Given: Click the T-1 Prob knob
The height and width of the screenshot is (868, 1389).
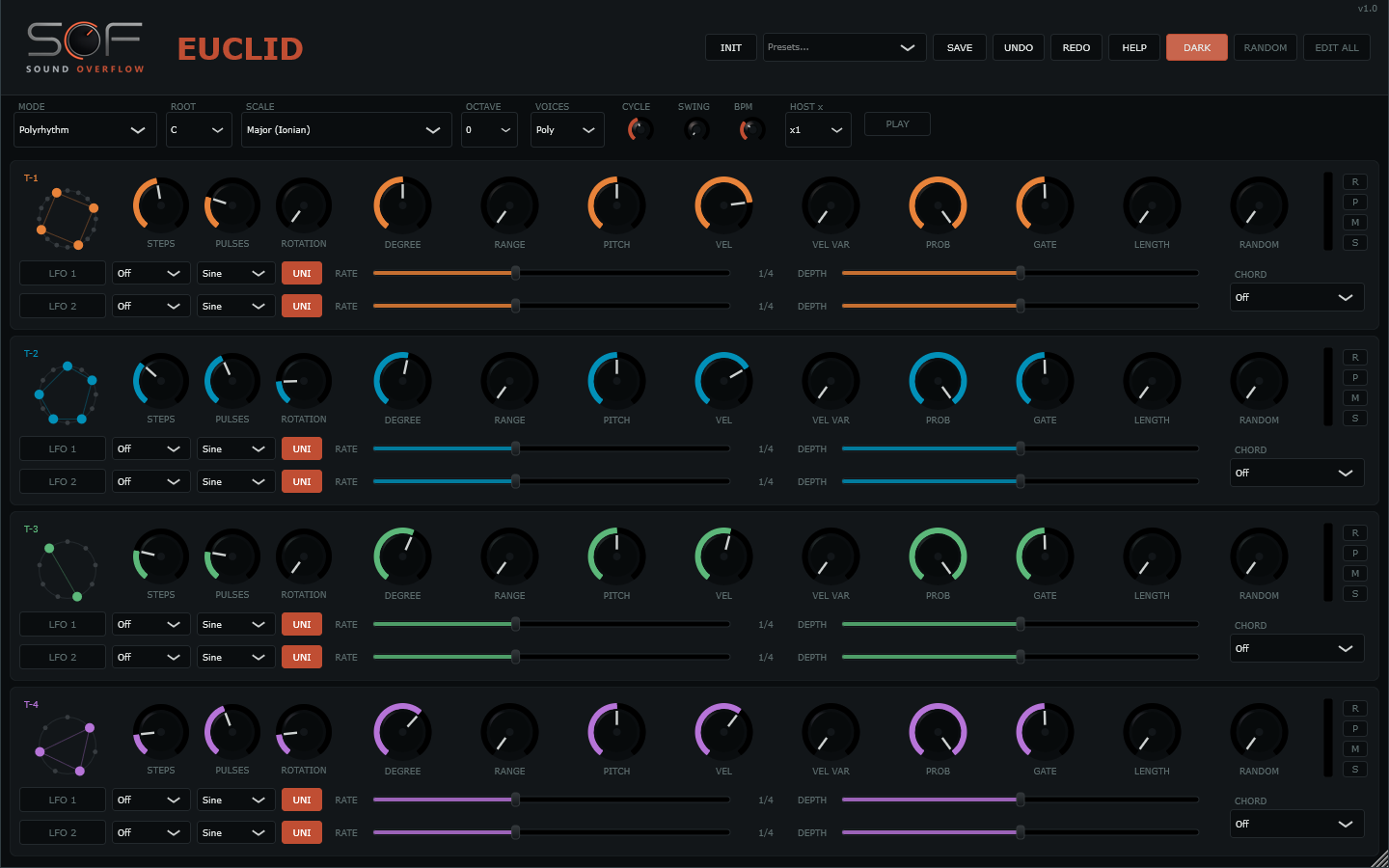Looking at the screenshot, I should pyautogui.click(x=938, y=204).
